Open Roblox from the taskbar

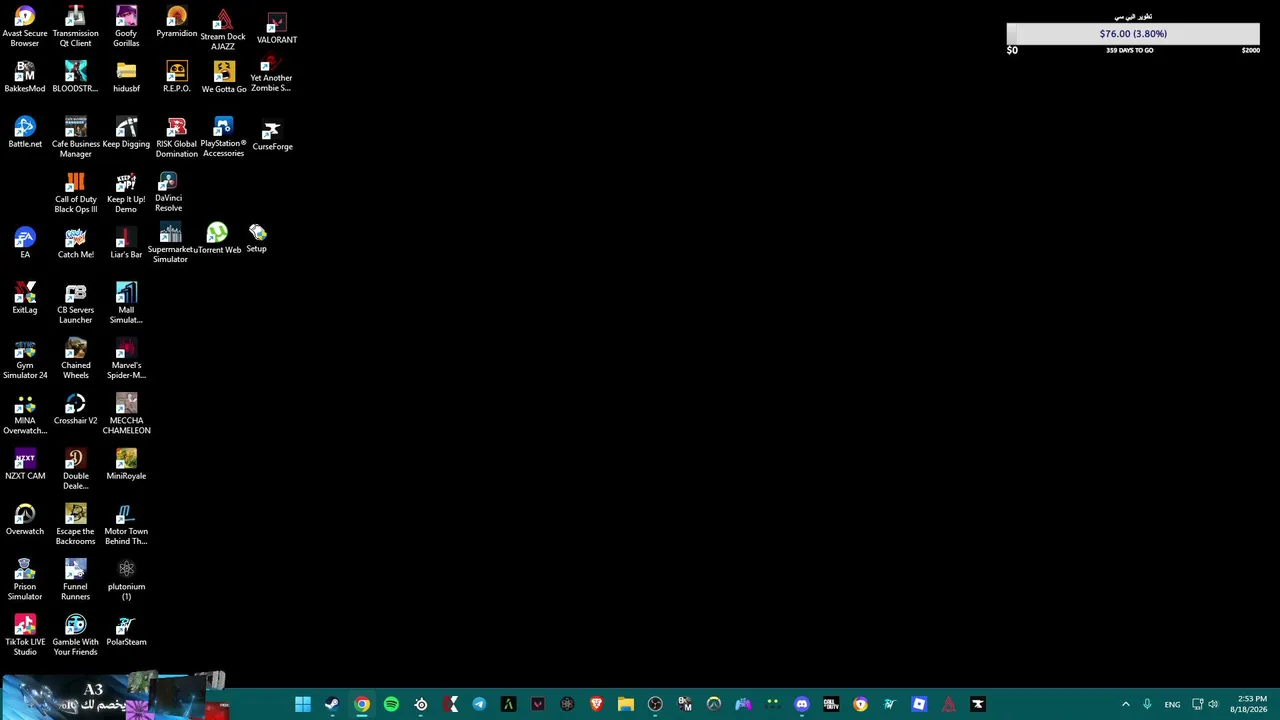pyautogui.click(x=919, y=704)
